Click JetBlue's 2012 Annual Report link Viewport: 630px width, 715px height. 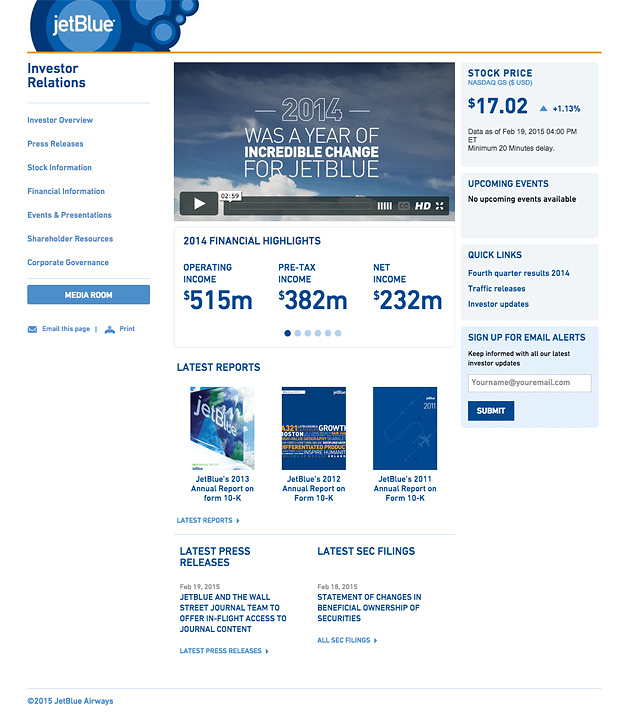point(314,488)
